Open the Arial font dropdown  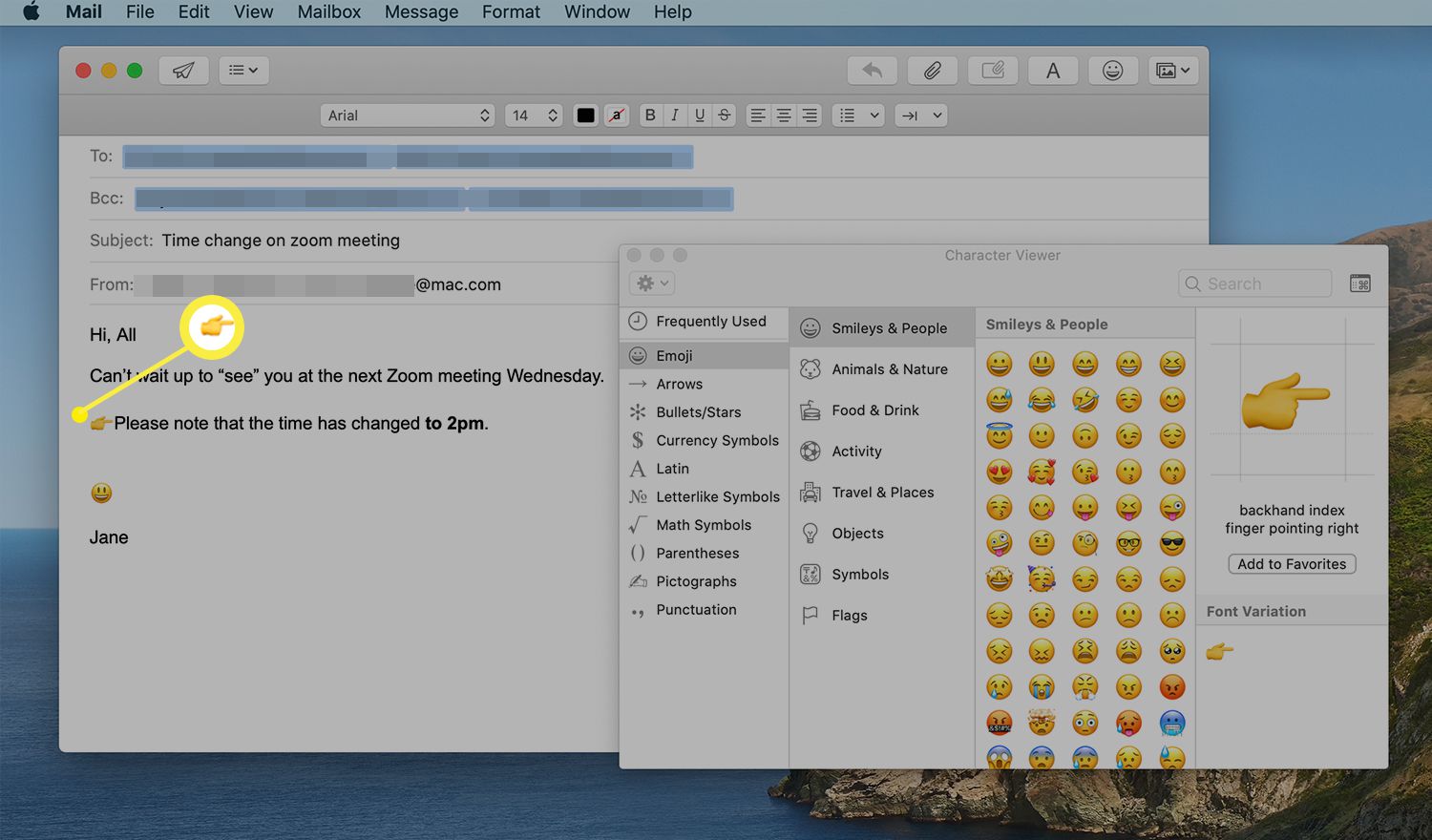[408, 115]
